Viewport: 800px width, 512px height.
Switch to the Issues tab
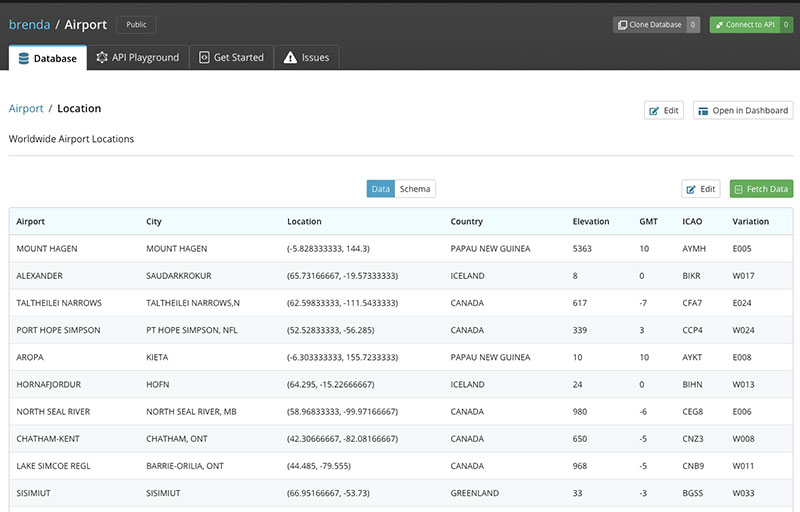pos(306,57)
